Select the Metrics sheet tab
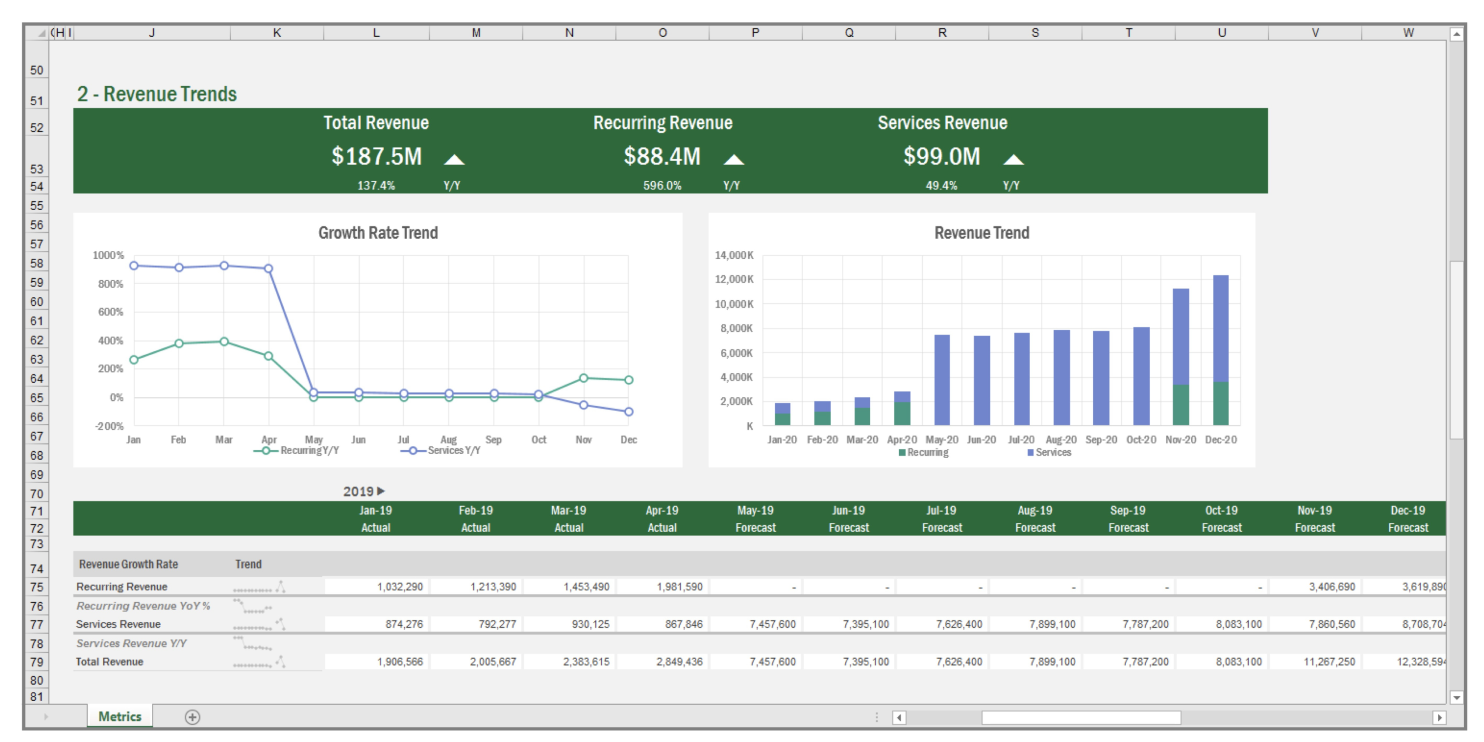The height and width of the screenshot is (742, 1484). [119, 717]
